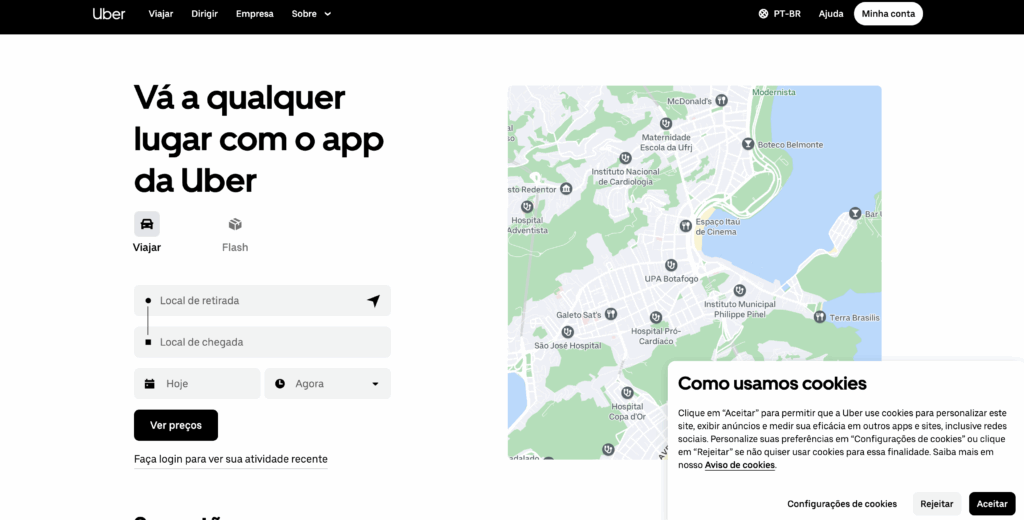Click UPA Botafogo map pin
This screenshot has width=1024, height=520.
[671, 265]
